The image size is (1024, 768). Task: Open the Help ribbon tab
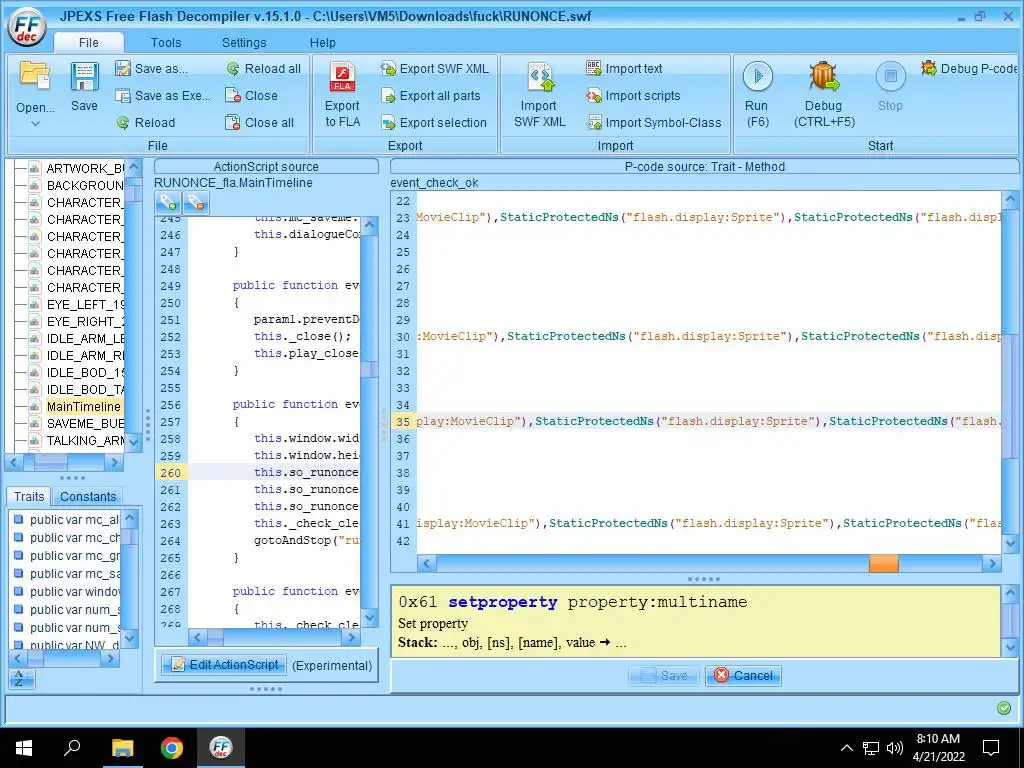[x=323, y=42]
